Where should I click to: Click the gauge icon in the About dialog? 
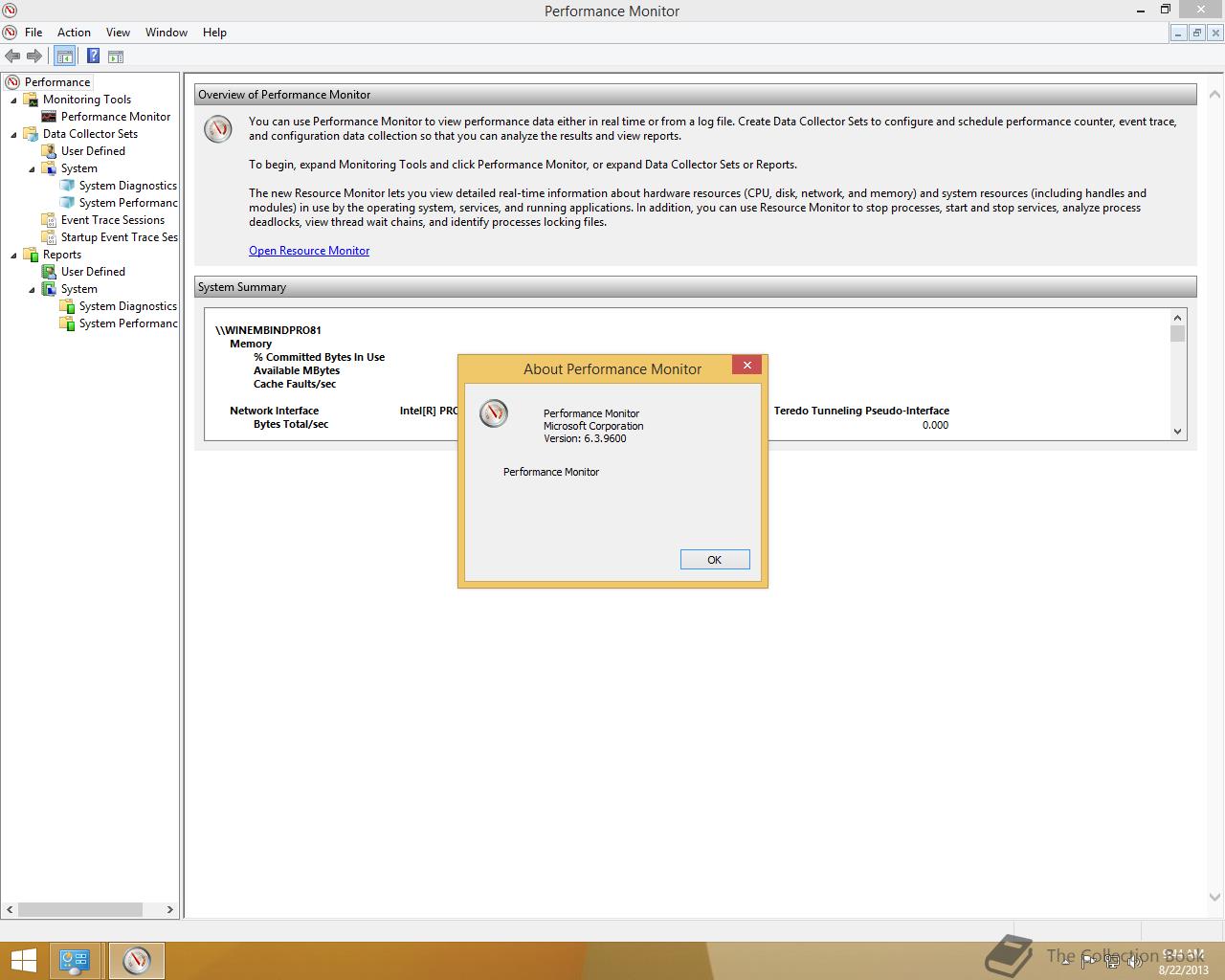494,413
